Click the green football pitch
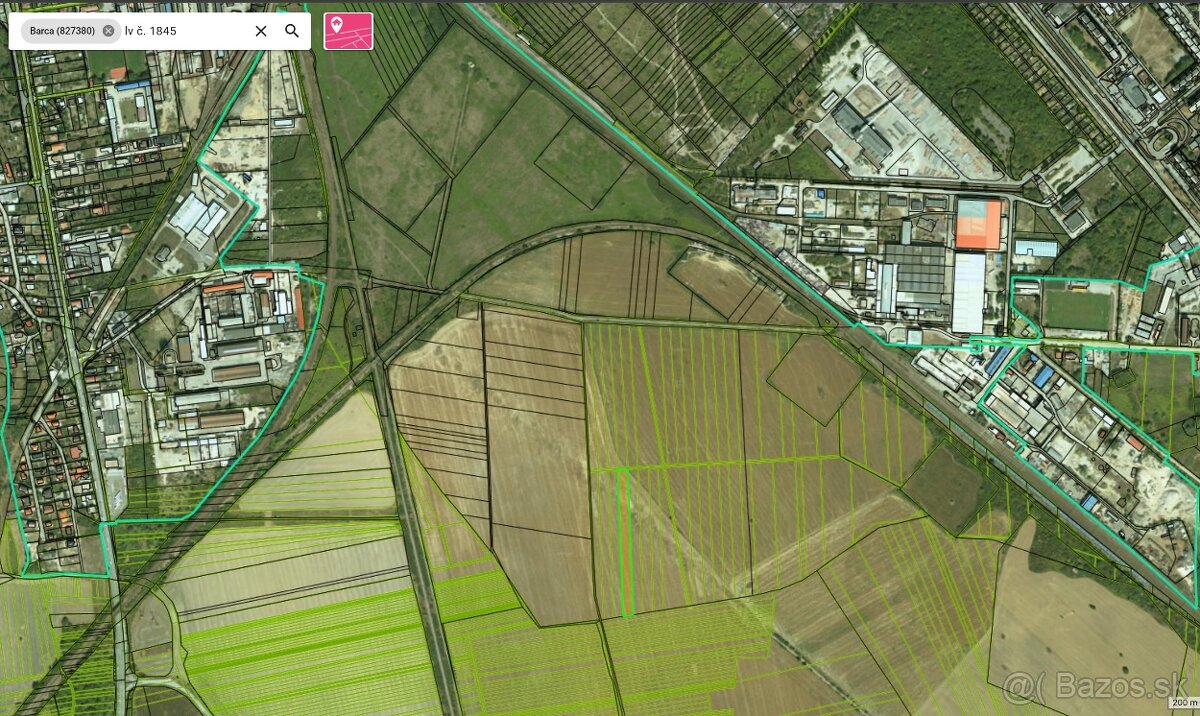Screen dimensions: 1200x716 pos(1076,309)
